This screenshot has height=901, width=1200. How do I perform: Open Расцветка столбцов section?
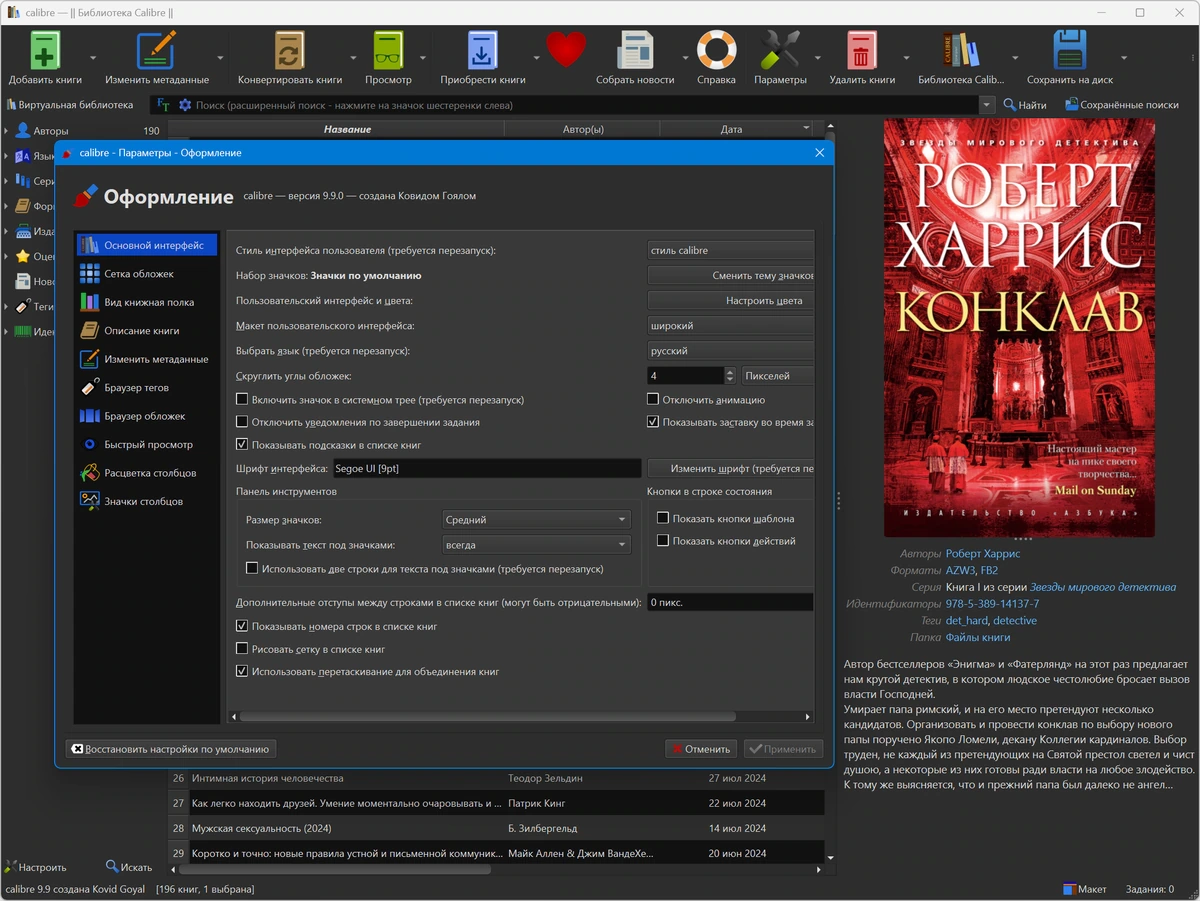(x=146, y=473)
